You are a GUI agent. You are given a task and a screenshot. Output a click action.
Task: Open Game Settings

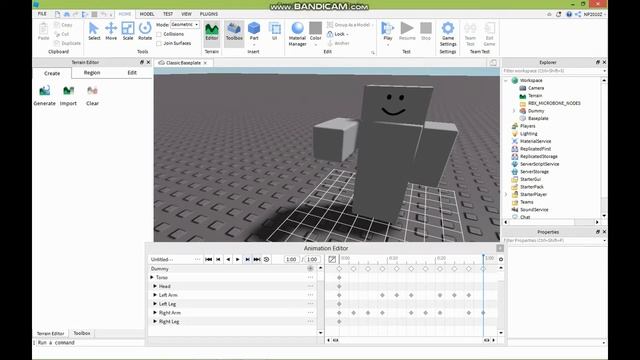pyautogui.click(x=448, y=33)
